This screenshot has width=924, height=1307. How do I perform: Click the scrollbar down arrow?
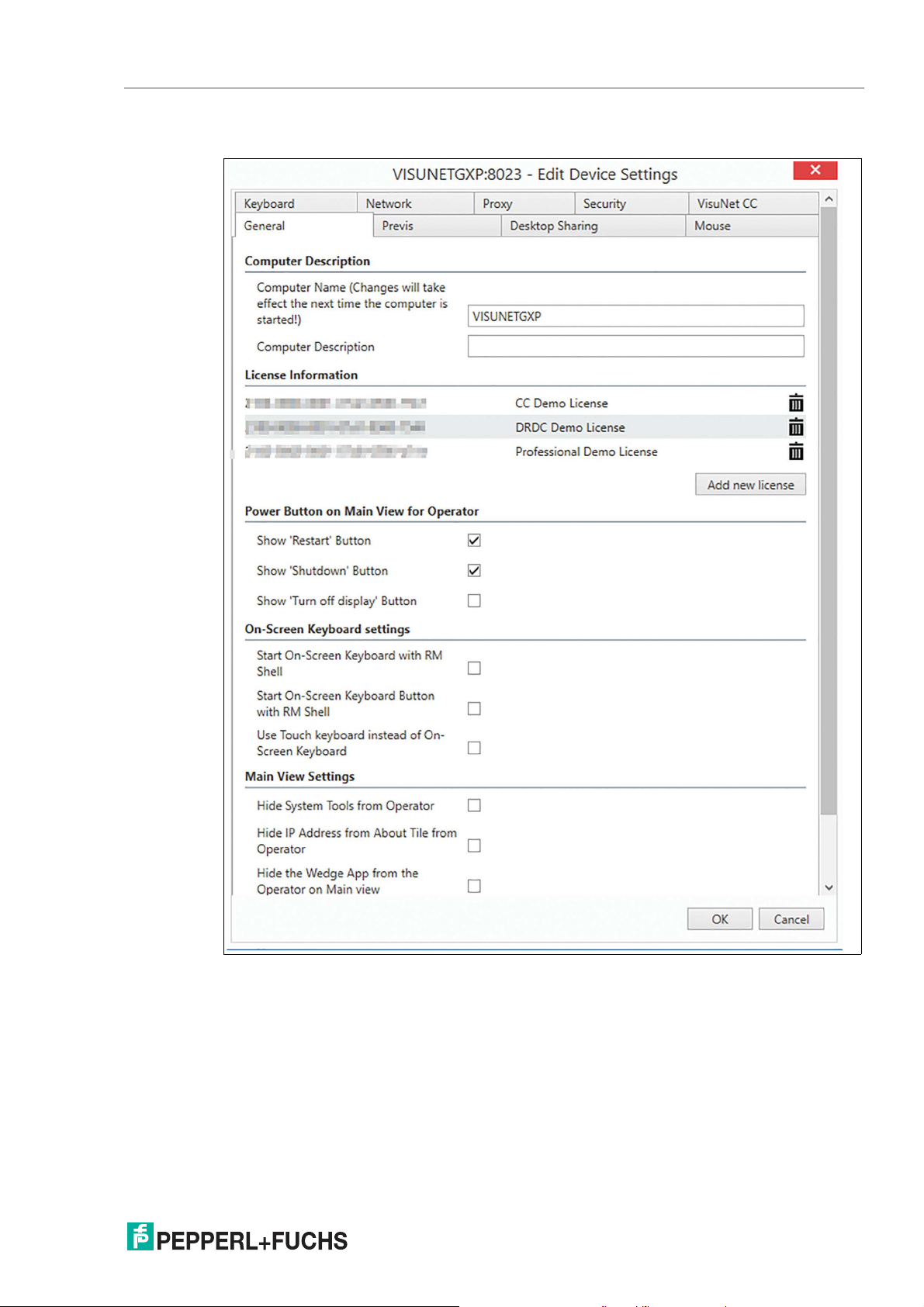[829, 887]
